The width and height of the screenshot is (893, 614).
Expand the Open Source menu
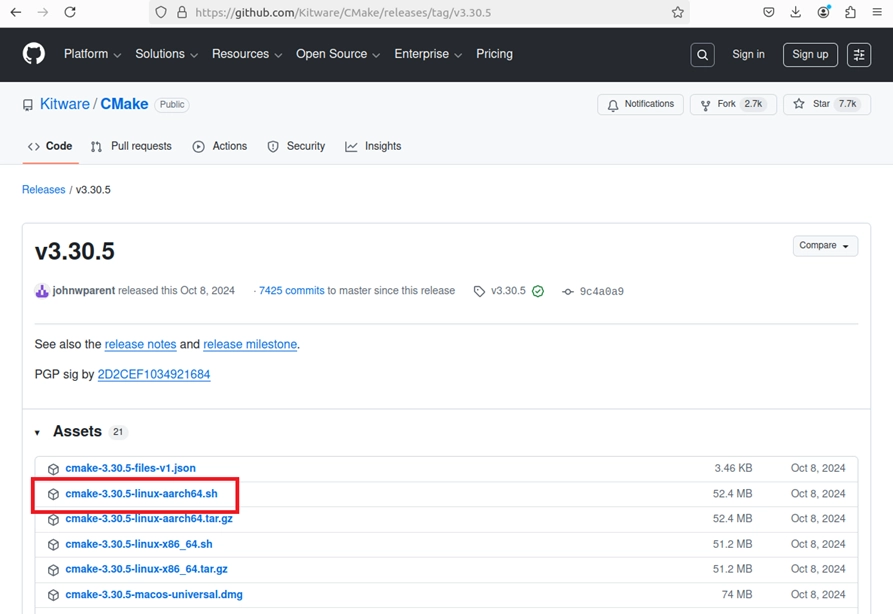click(x=337, y=54)
